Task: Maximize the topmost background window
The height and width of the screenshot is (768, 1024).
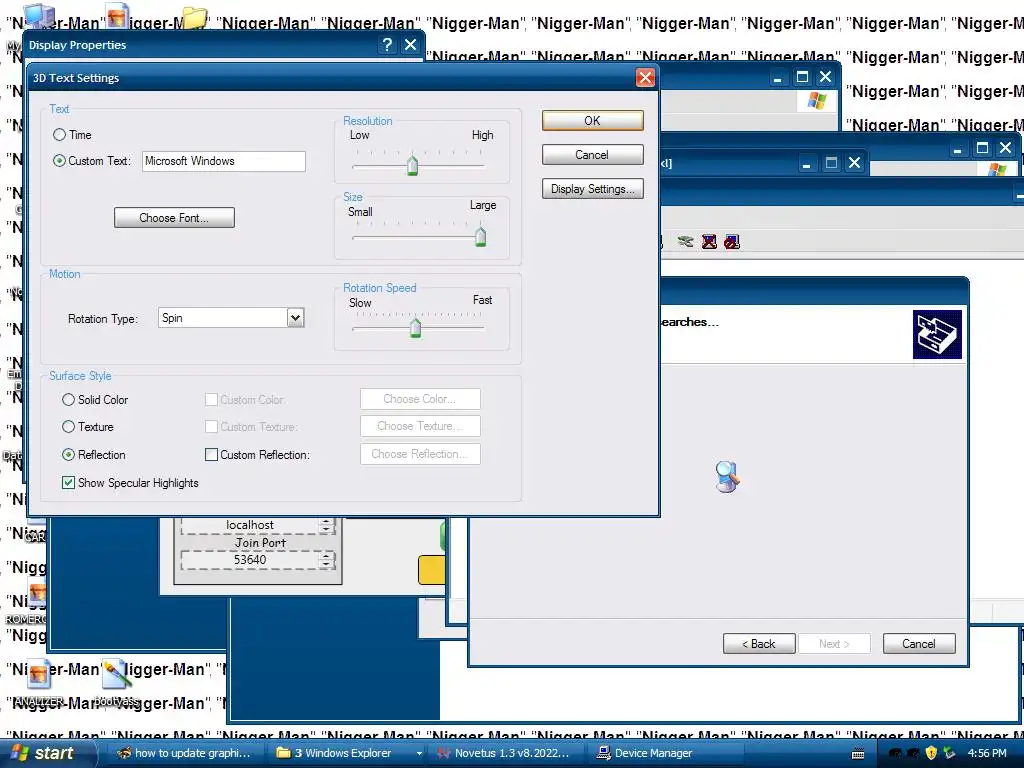Action: point(802,78)
